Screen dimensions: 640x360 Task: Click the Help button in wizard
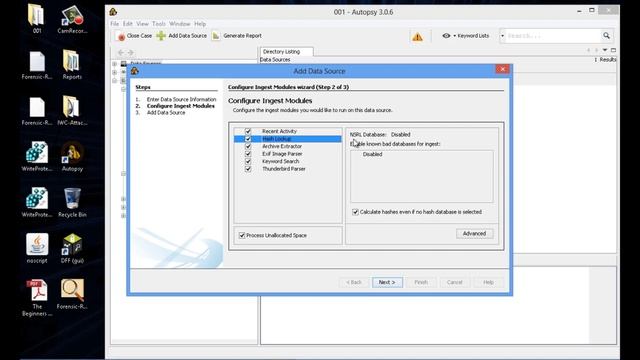point(488,282)
